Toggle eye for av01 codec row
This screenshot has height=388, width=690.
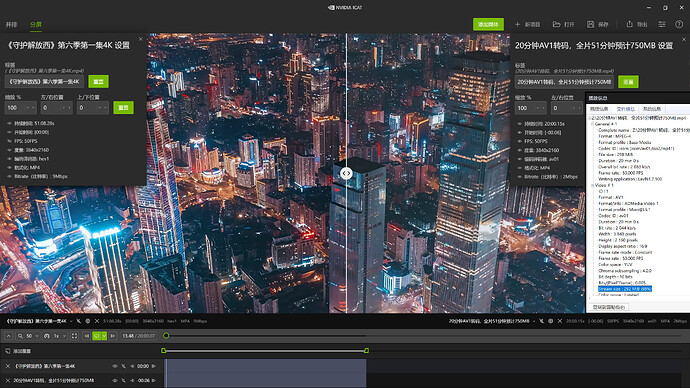click(x=520, y=159)
